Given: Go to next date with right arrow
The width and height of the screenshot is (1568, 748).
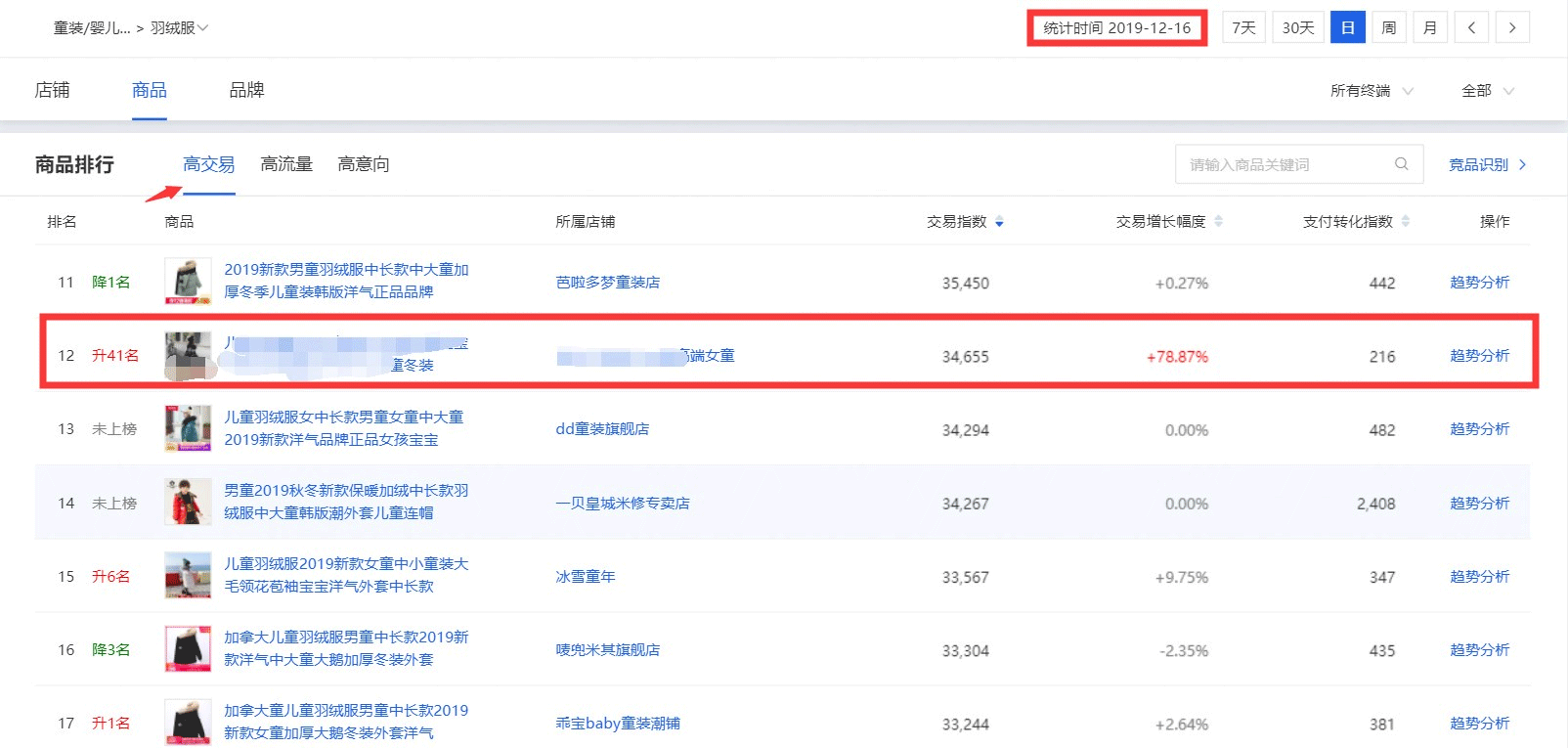Looking at the screenshot, I should [x=1512, y=27].
